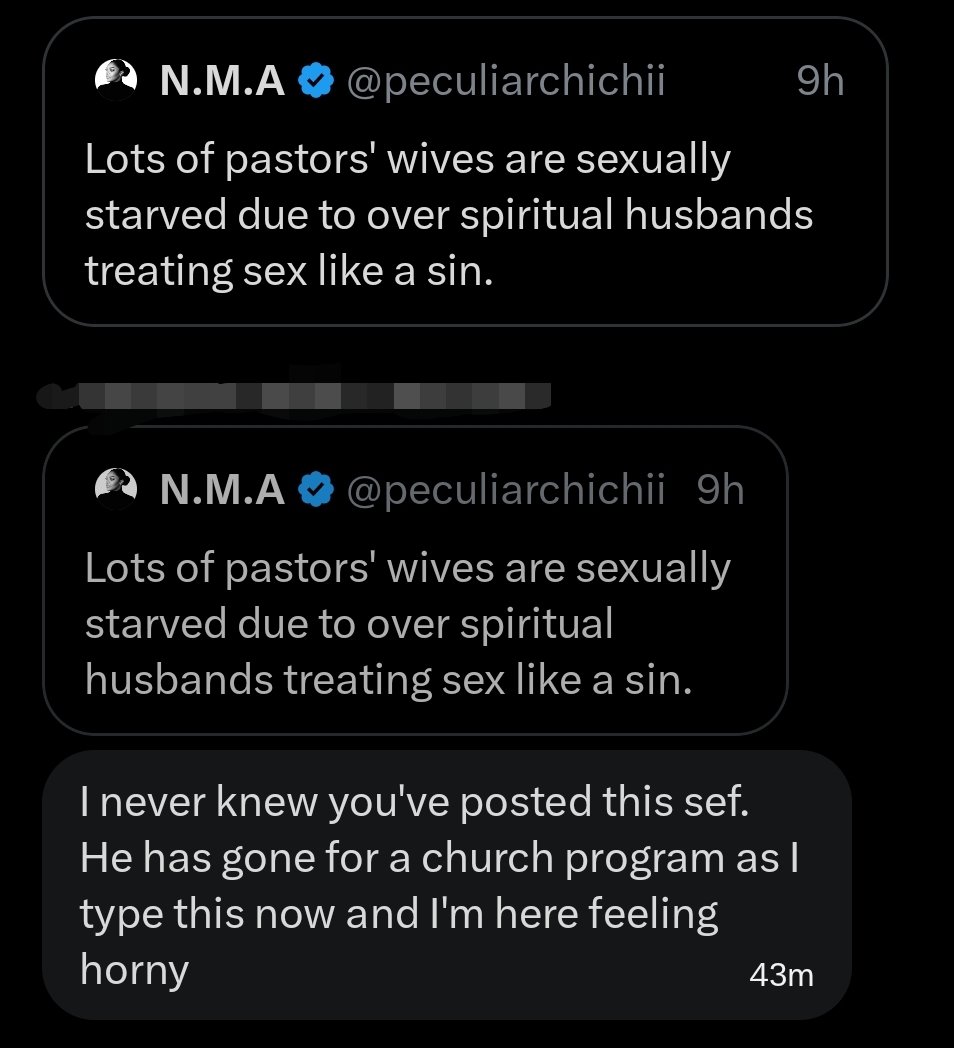954x1048 pixels.
Task: Click the 43m message timestamp
Action: [781, 975]
